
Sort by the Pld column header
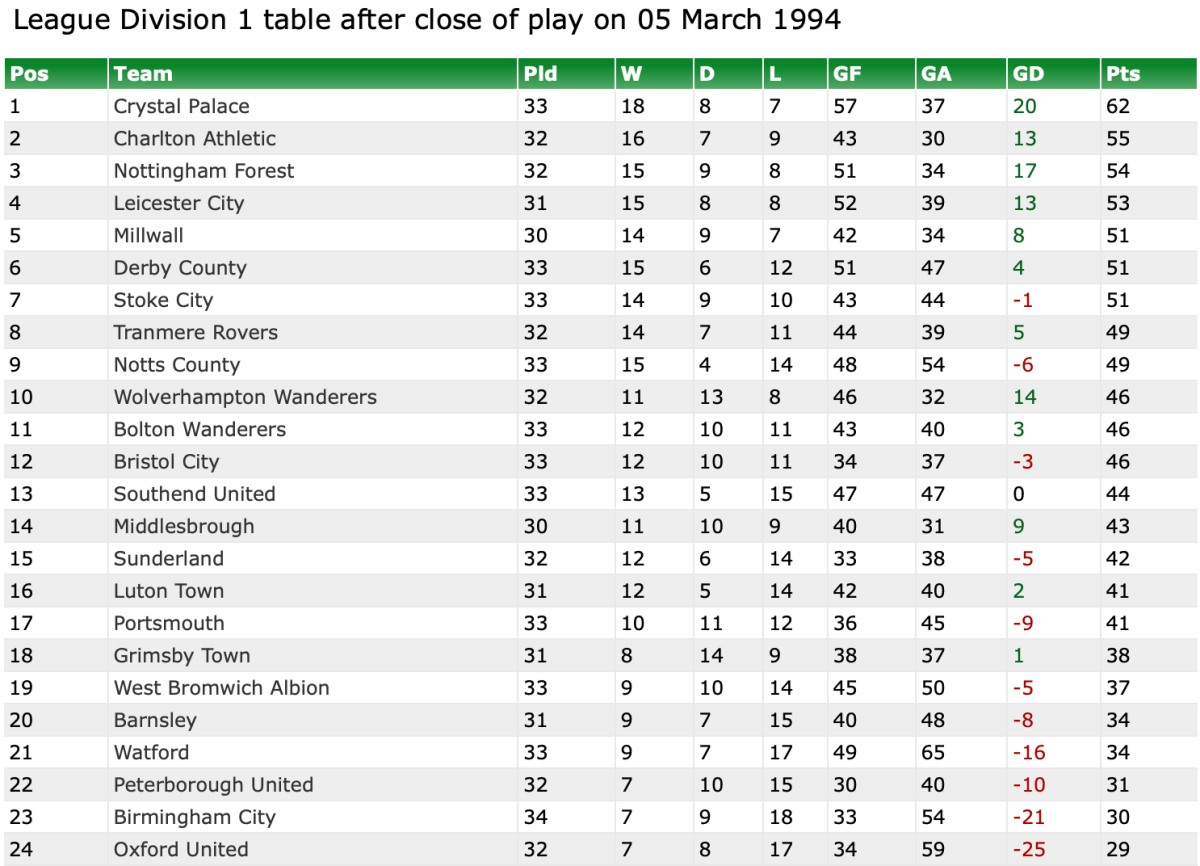tap(540, 74)
